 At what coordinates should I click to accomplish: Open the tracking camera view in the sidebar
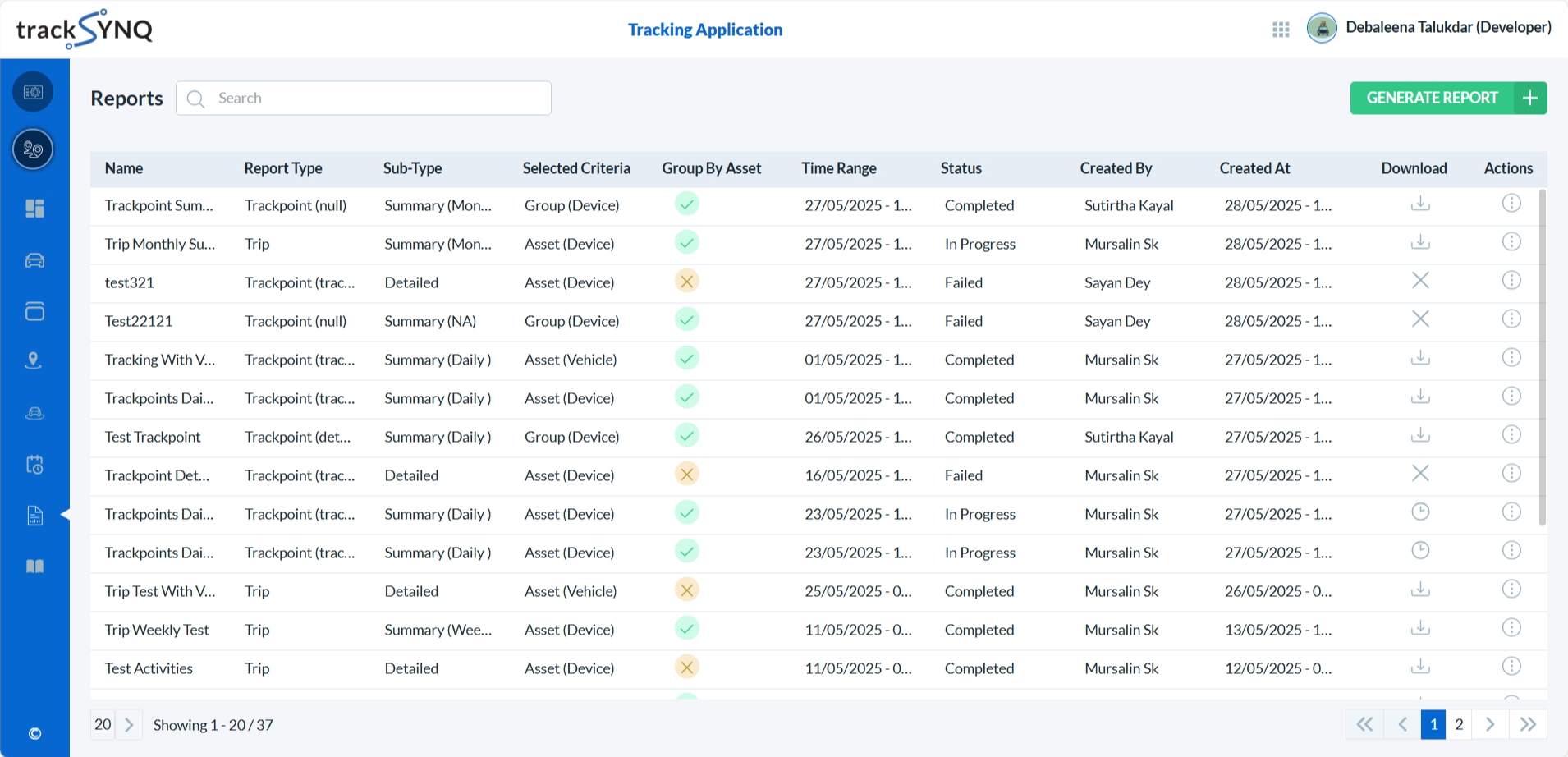click(34, 91)
